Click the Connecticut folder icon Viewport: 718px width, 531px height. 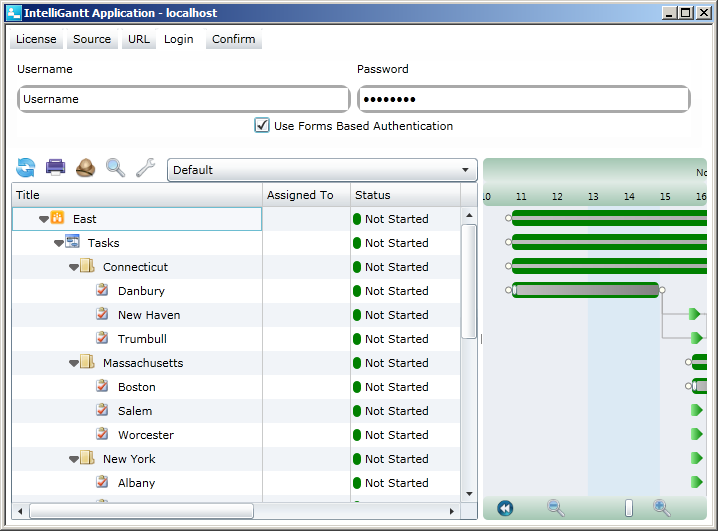[87, 265]
